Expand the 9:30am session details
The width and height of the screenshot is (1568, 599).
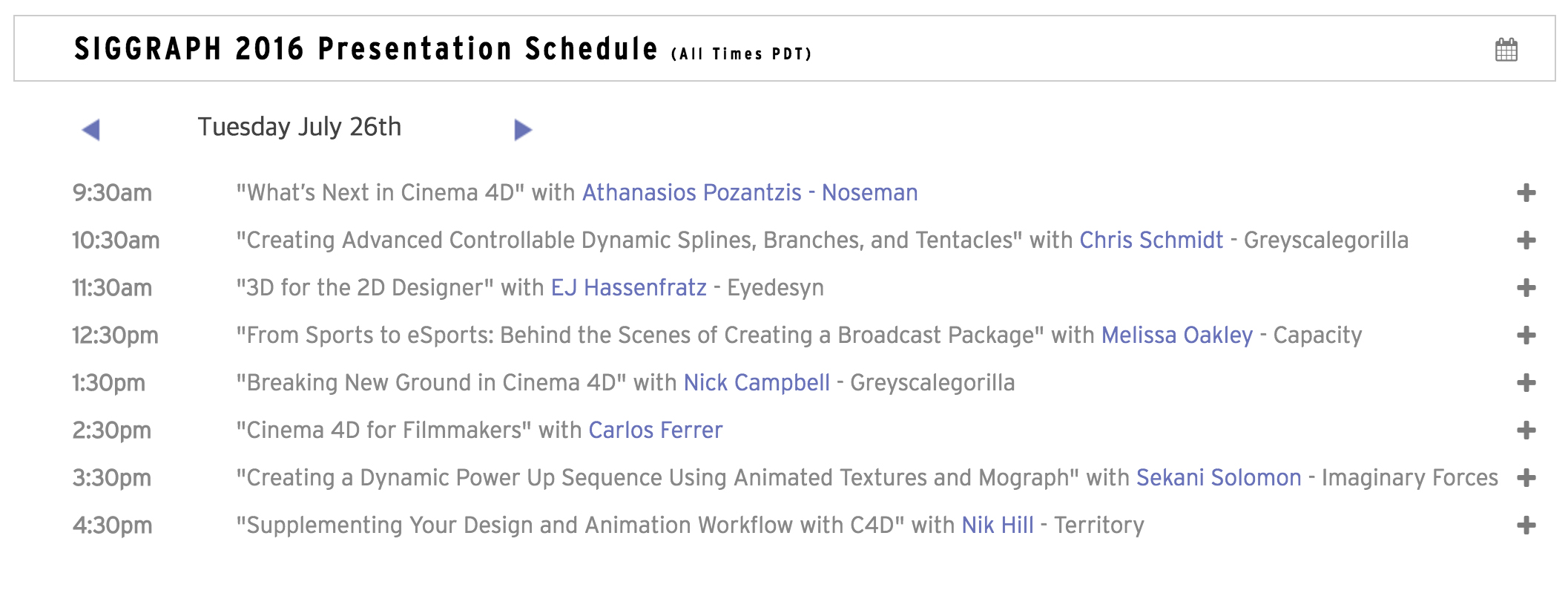[x=1526, y=193]
